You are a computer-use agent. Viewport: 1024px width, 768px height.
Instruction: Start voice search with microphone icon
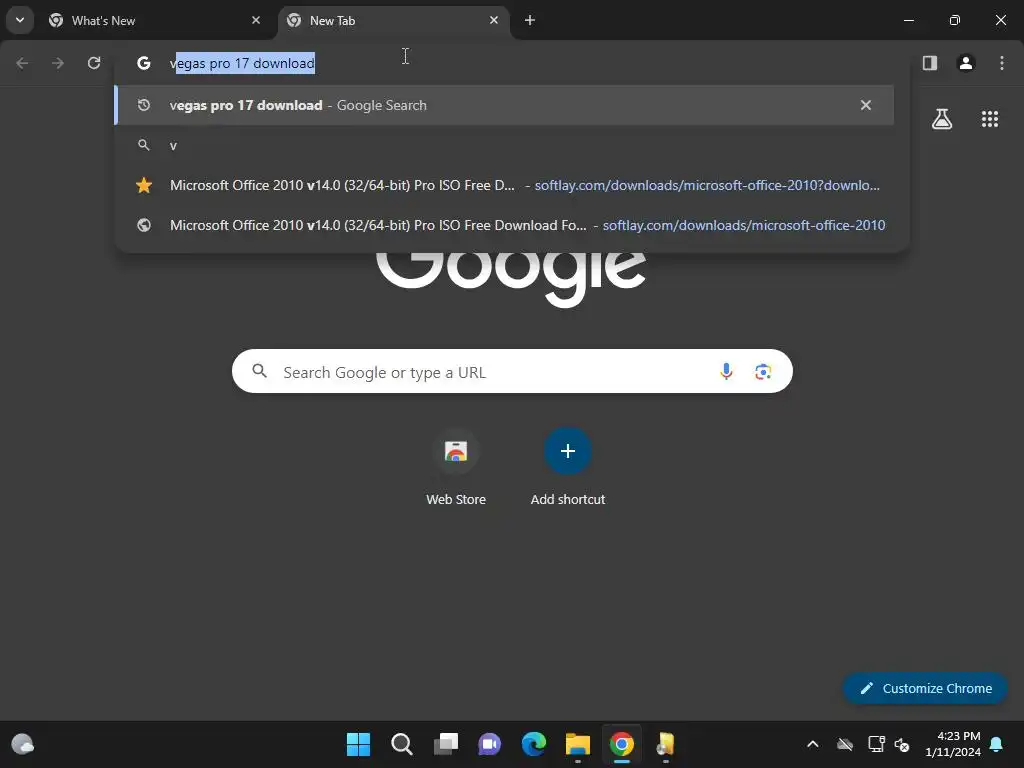tap(726, 372)
